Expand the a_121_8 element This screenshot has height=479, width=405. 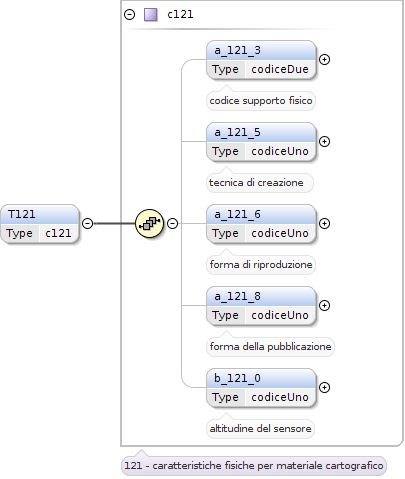[x=324, y=305]
